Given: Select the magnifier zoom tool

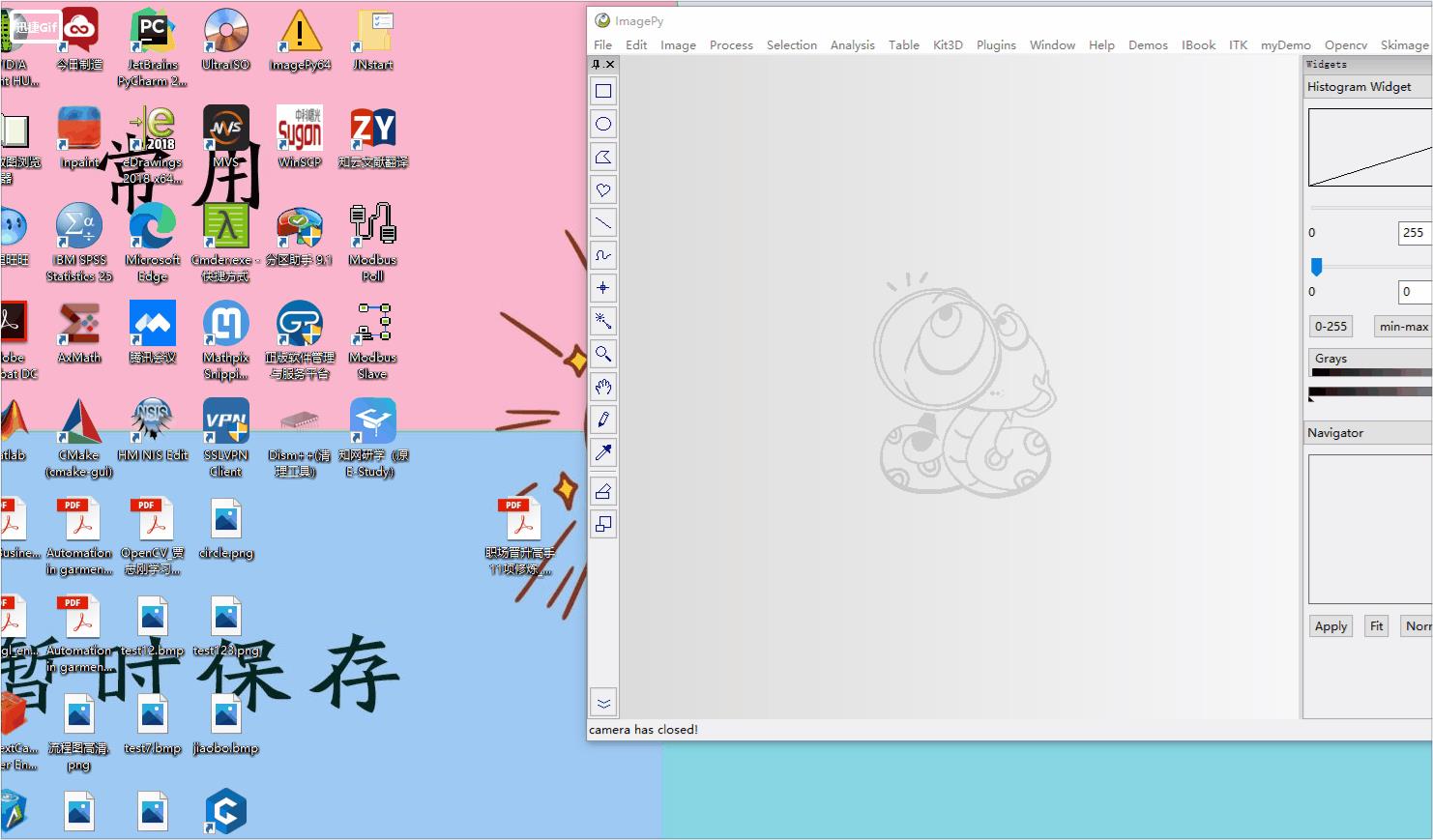Looking at the screenshot, I should click(603, 354).
